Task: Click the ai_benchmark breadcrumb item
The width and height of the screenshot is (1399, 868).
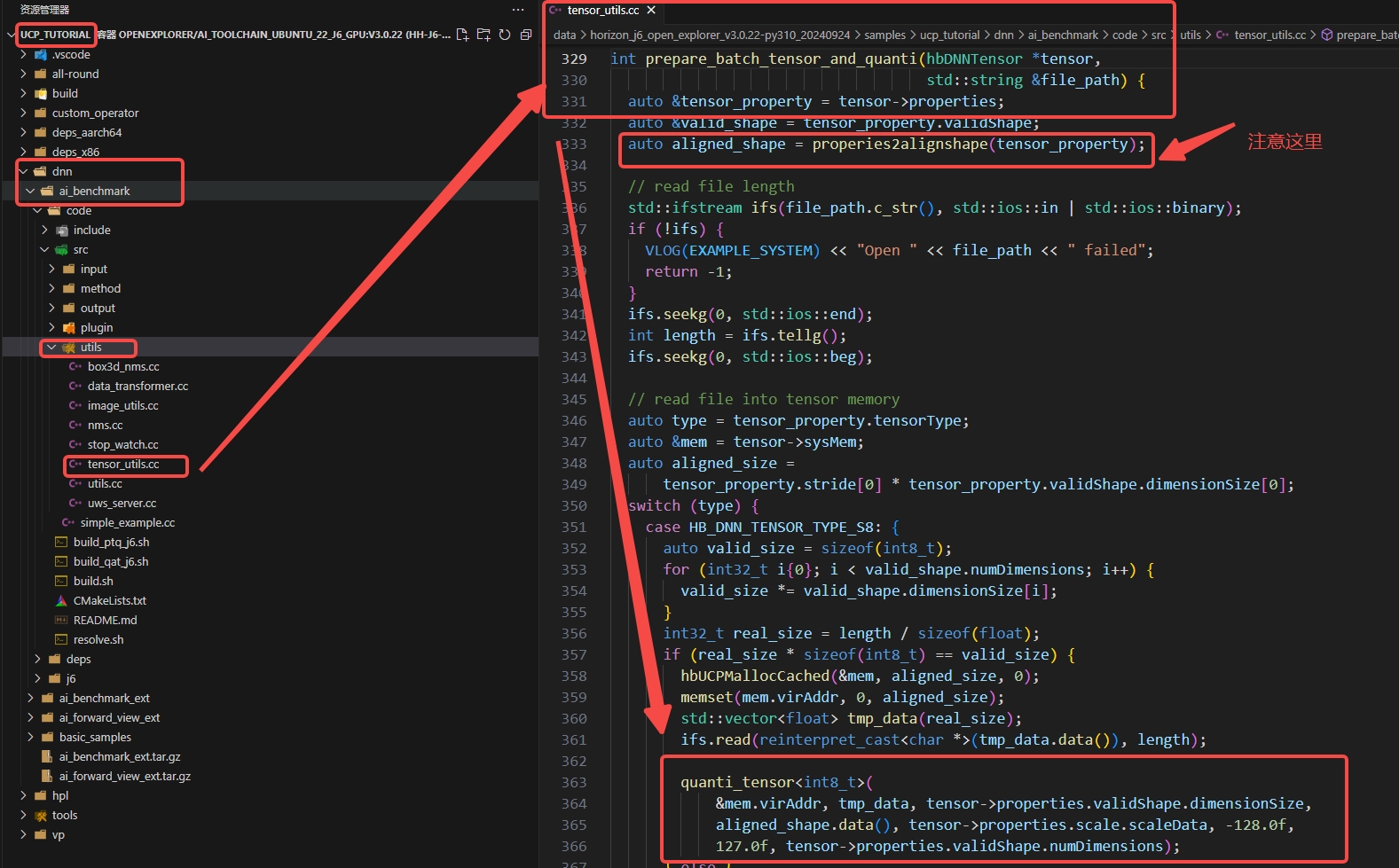Action: (x=1063, y=35)
